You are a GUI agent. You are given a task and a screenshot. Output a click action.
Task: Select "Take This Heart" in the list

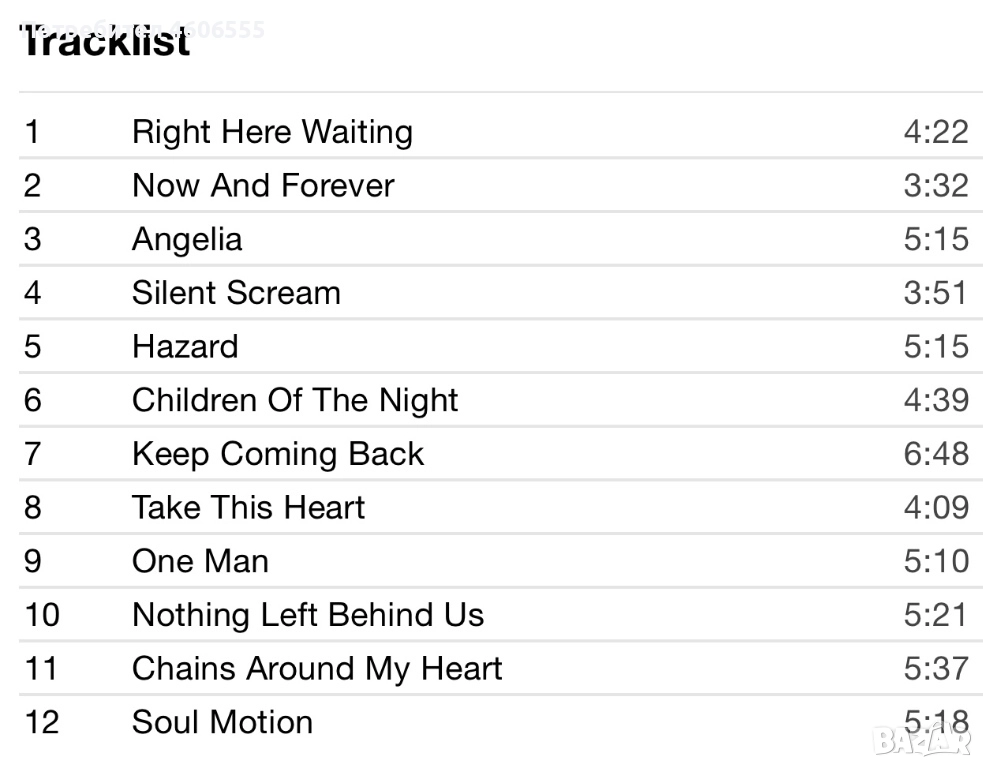248,508
